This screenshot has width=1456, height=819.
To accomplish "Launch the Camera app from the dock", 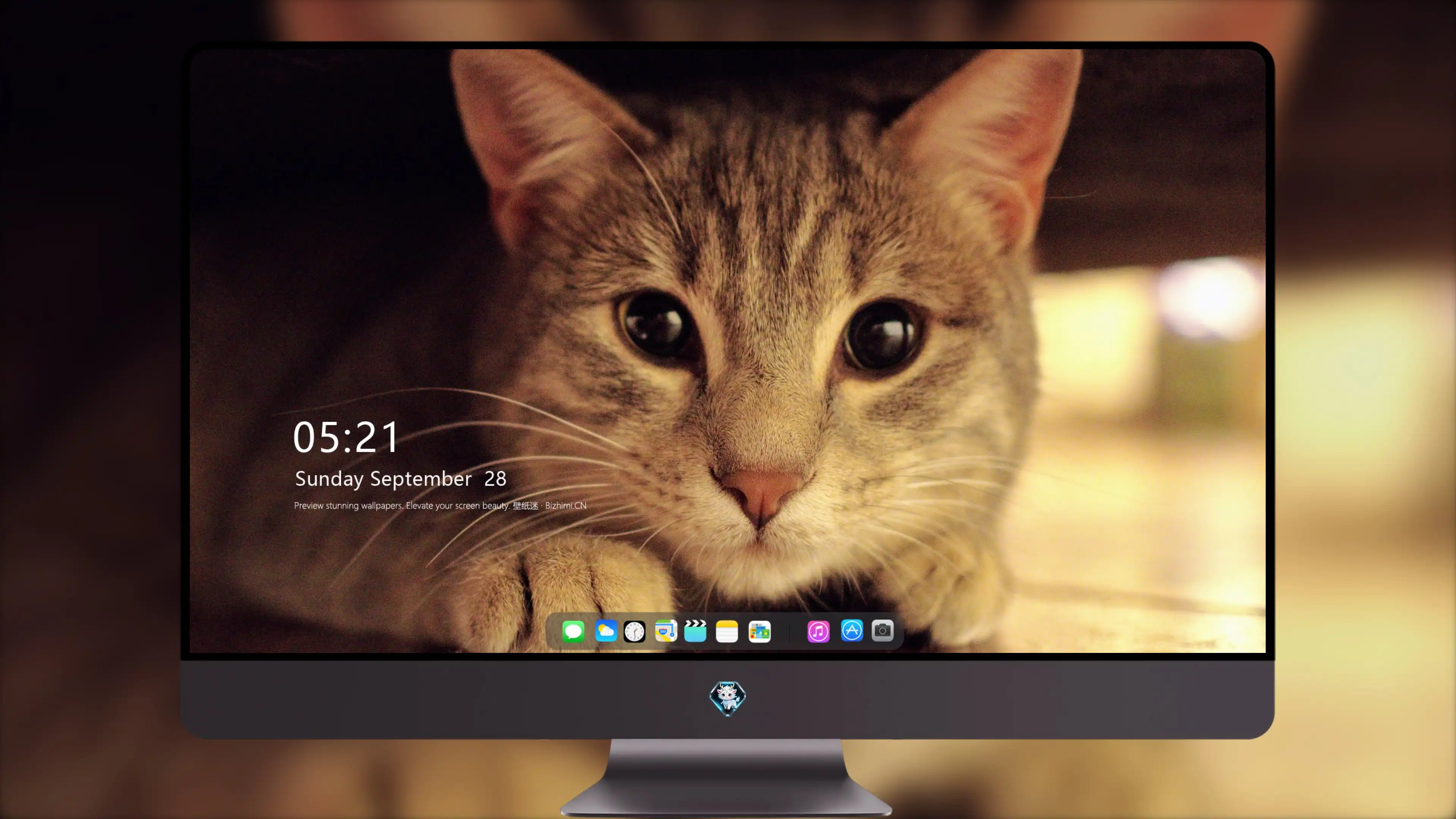I will pyautogui.click(x=882, y=630).
